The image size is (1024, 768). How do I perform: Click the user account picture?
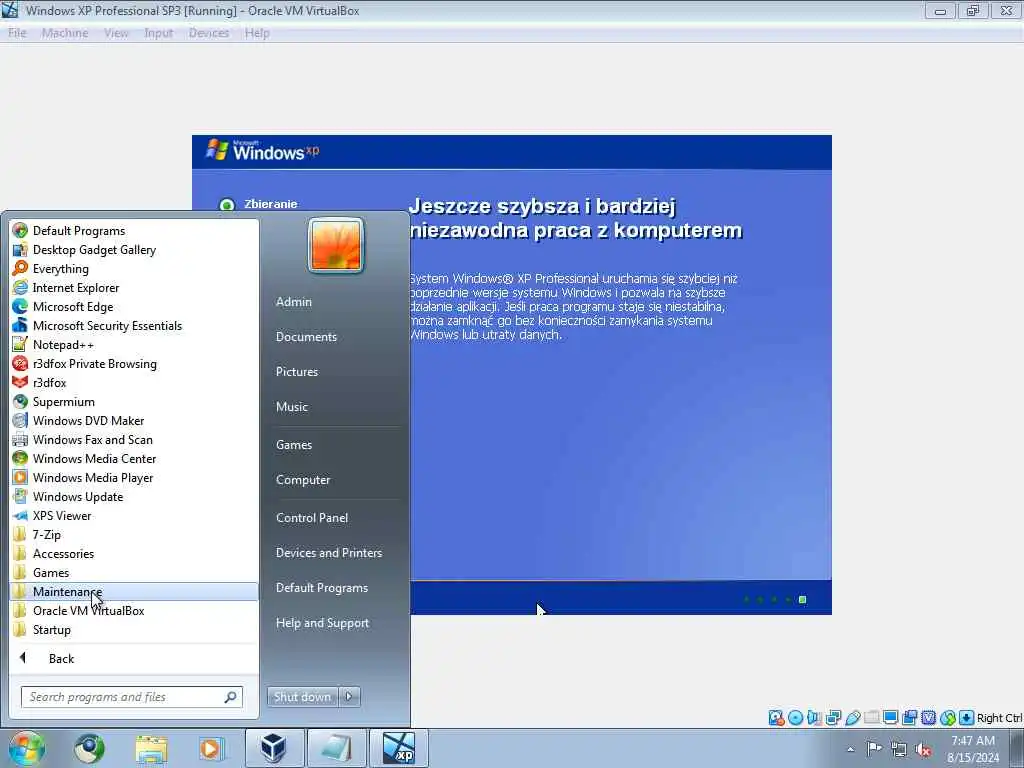336,245
